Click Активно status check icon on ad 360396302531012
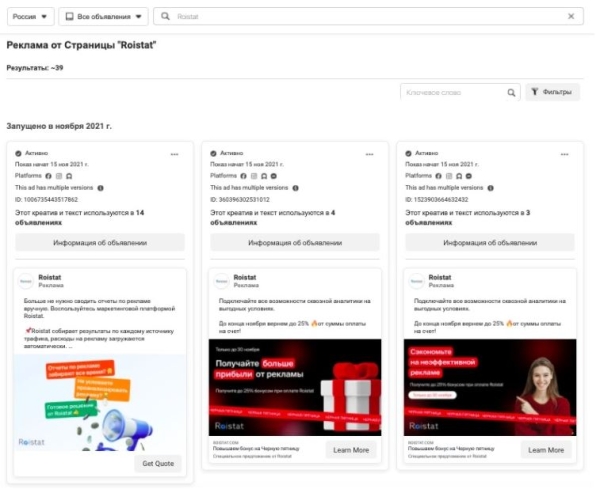 [213, 153]
